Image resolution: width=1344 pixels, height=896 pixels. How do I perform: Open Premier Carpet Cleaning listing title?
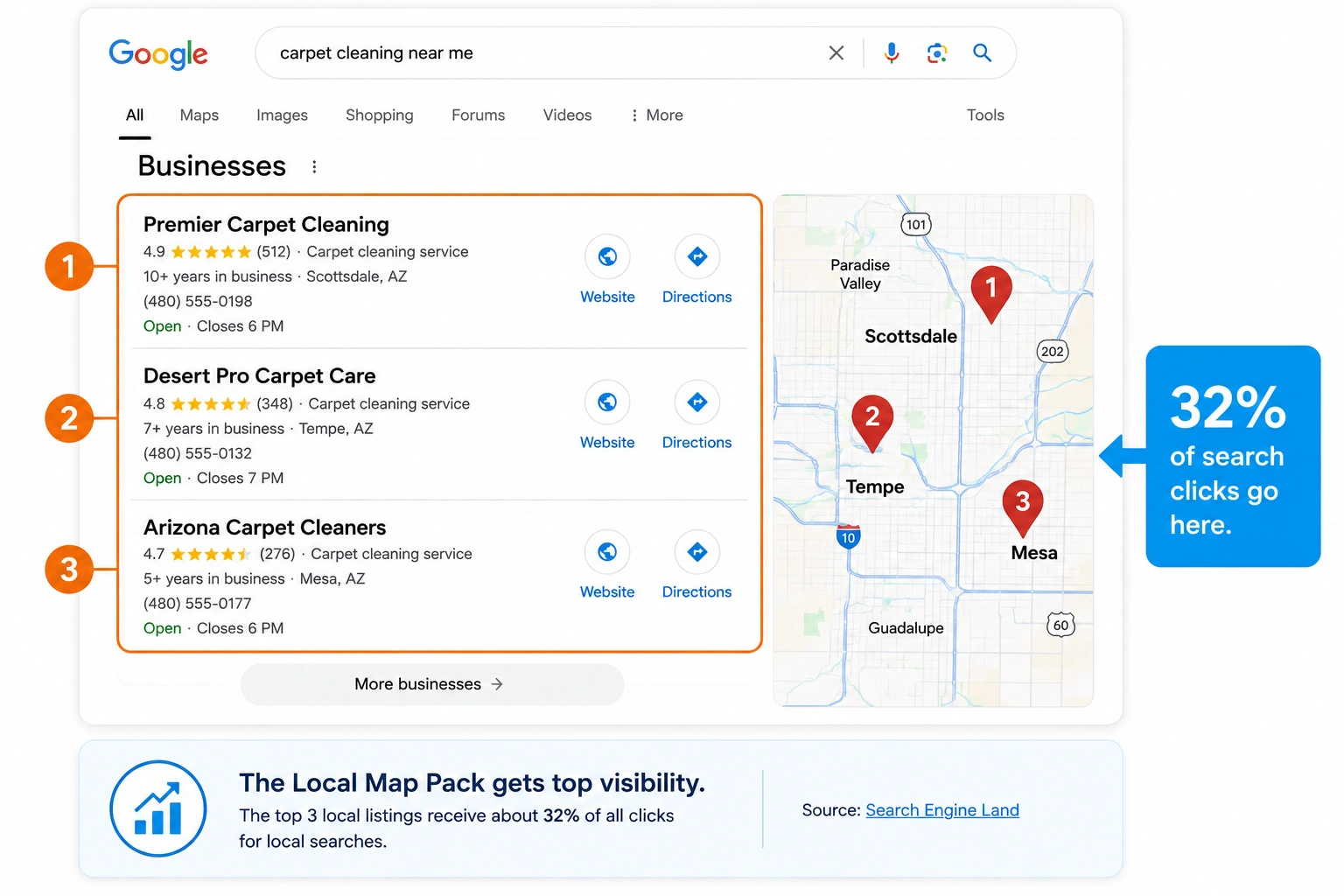(x=266, y=225)
